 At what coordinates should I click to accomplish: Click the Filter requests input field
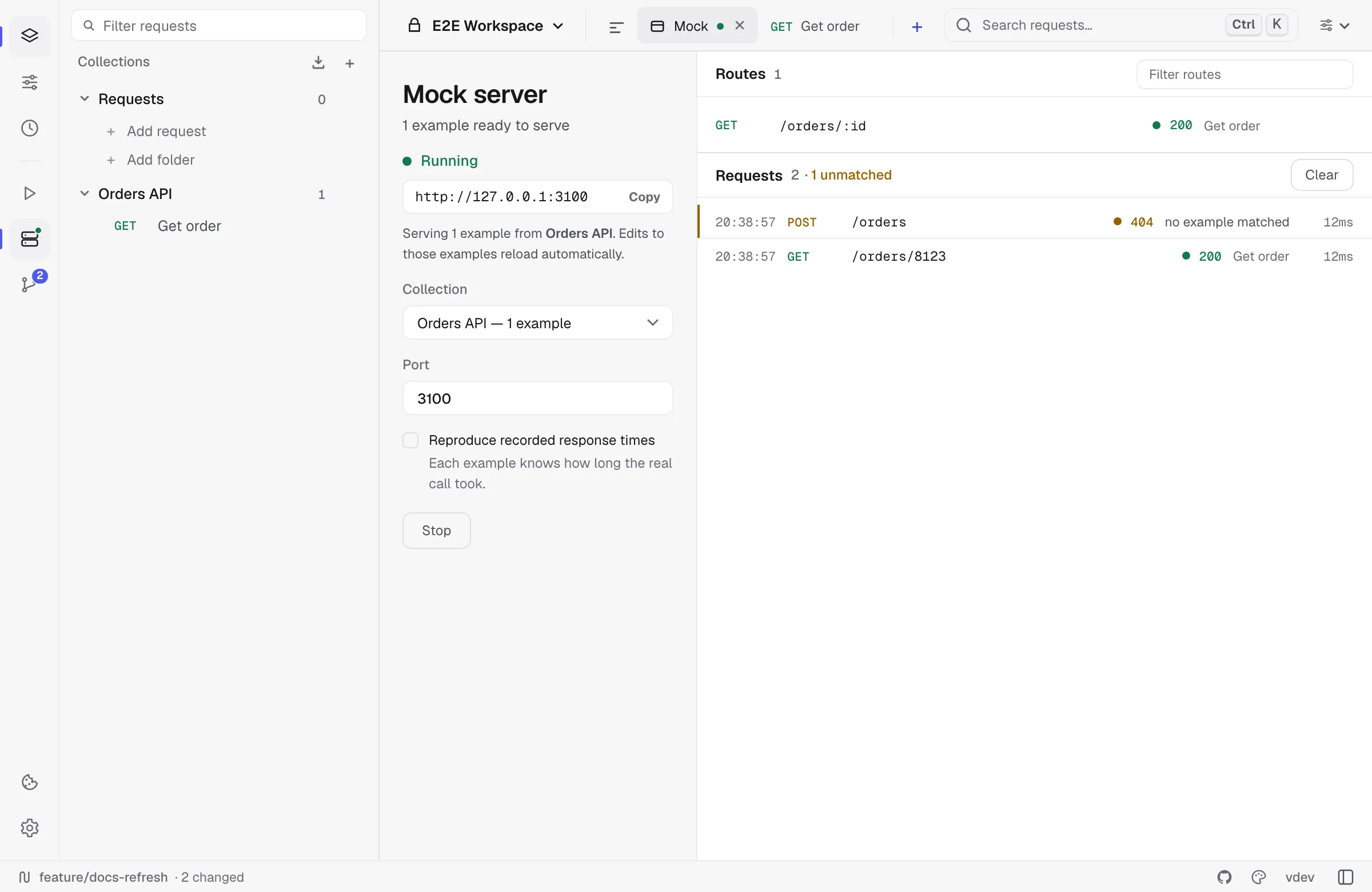219,25
